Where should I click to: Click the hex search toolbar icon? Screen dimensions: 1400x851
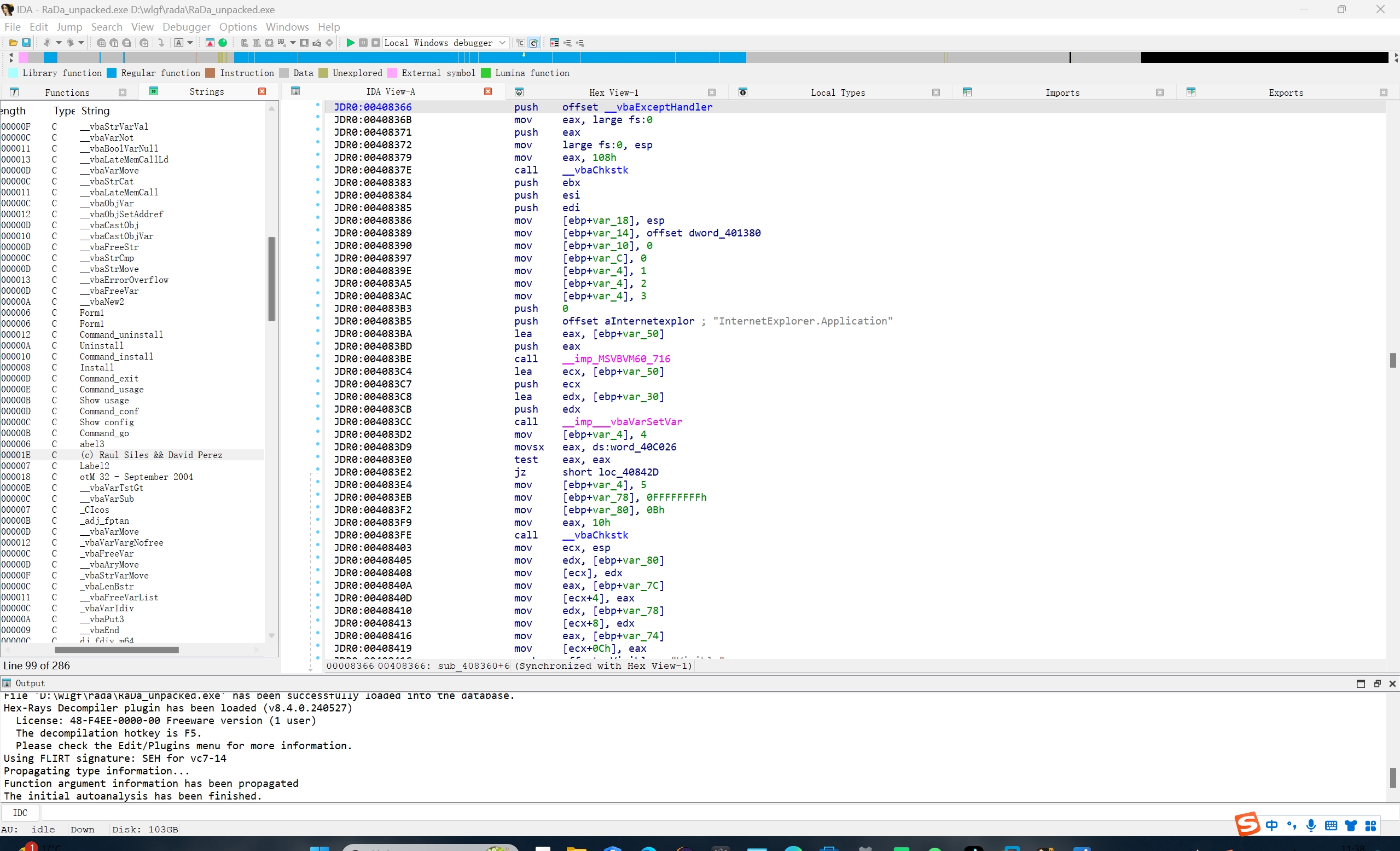click(101, 43)
